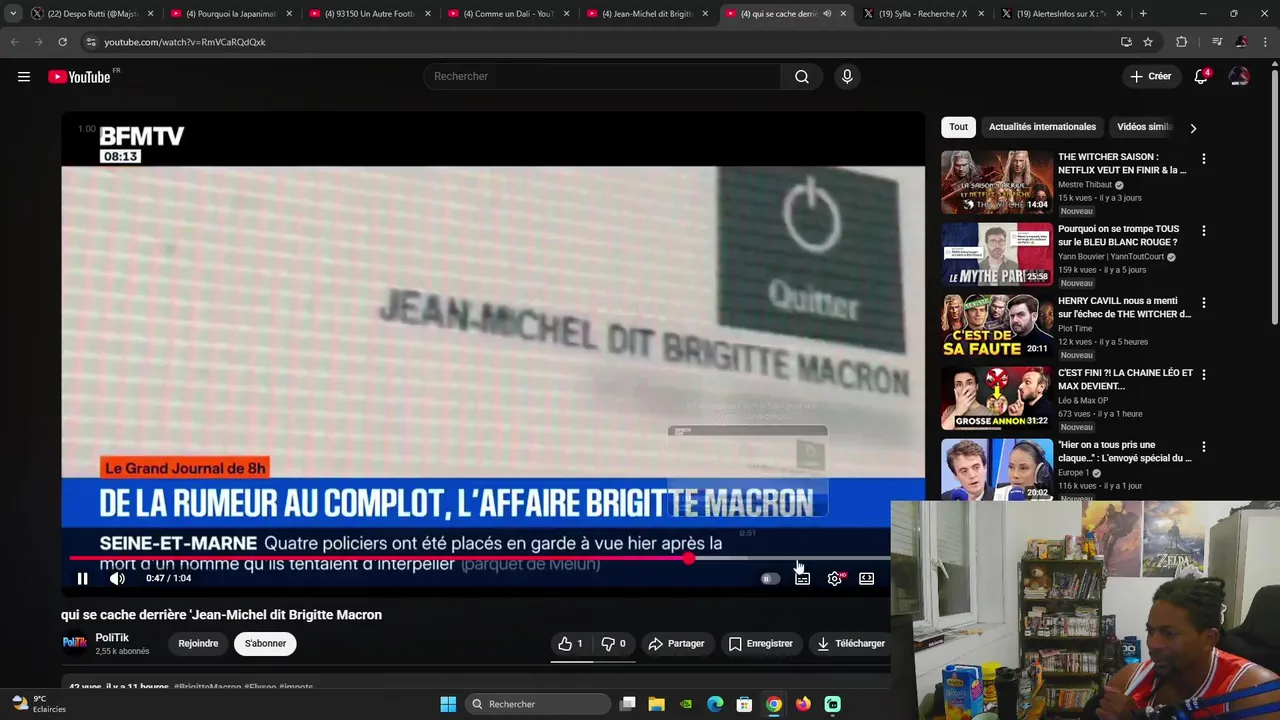Open Windows Start menu
This screenshot has width=1280, height=720.
tap(448, 704)
